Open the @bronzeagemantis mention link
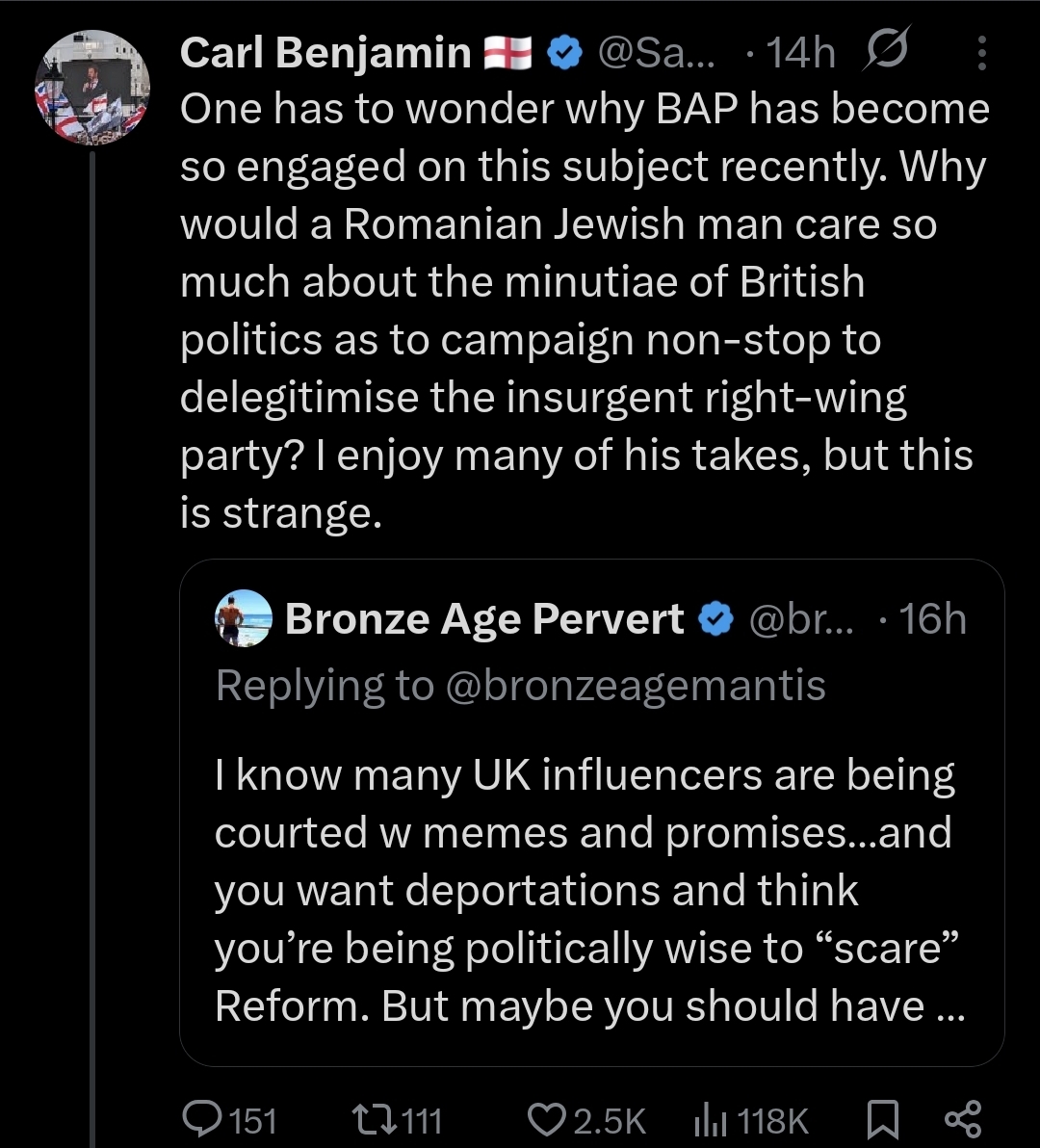1040x1148 pixels. point(635,686)
